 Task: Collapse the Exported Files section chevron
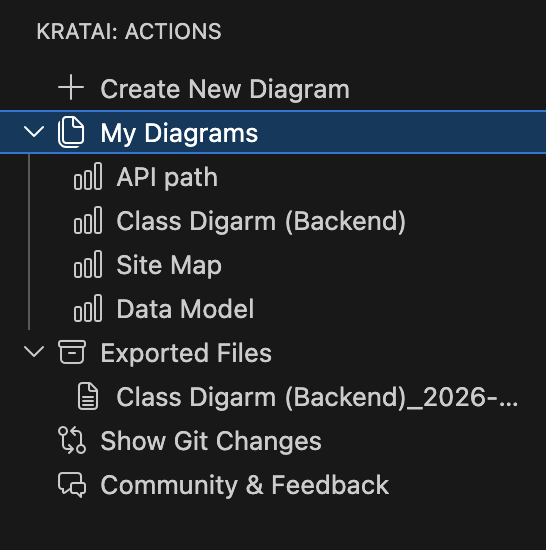click(x=34, y=352)
